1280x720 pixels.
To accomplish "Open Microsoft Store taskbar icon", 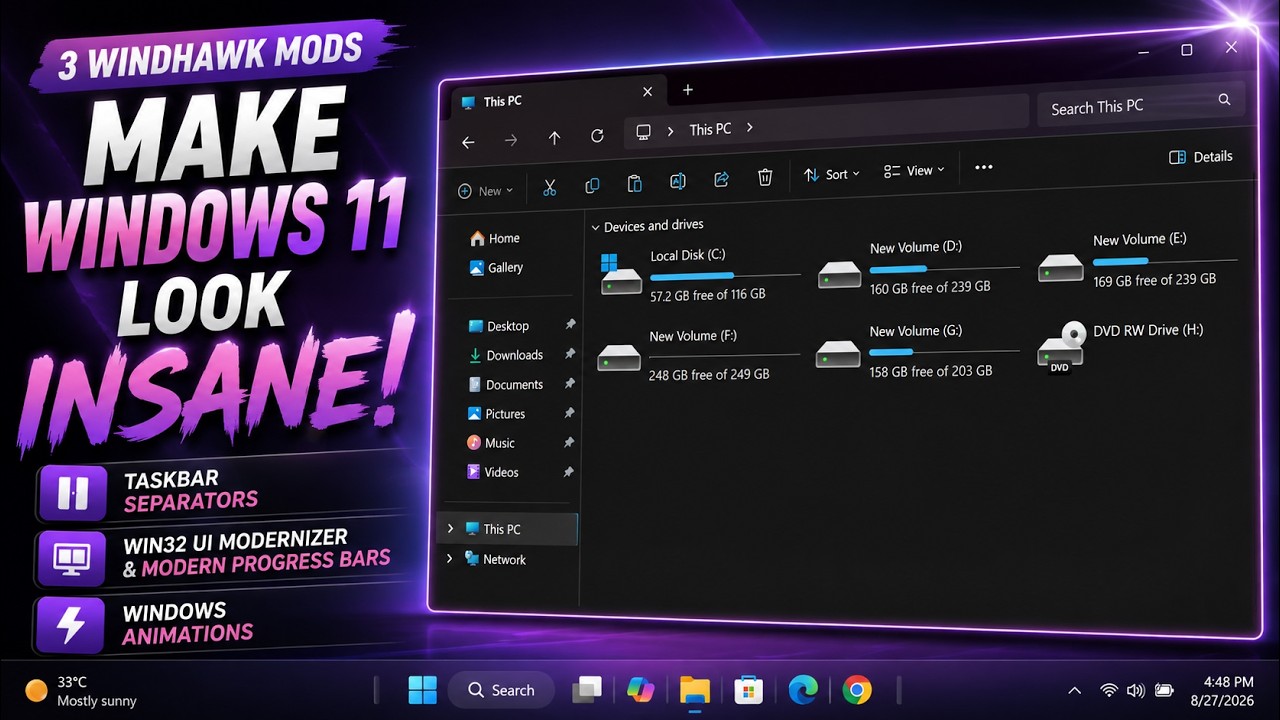I will click(x=749, y=690).
